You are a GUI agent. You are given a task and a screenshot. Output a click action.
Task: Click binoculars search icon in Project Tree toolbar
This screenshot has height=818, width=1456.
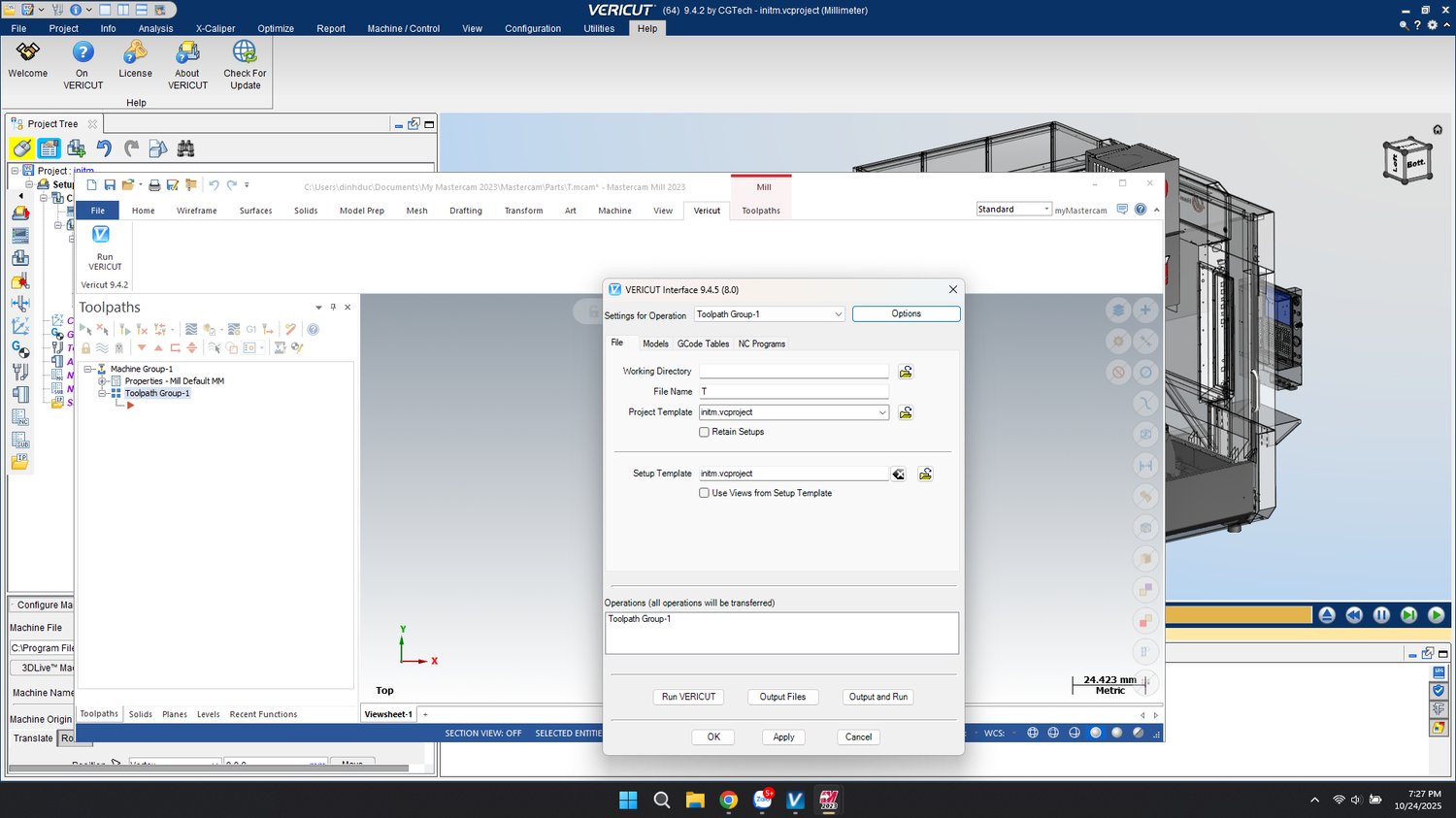(x=185, y=148)
